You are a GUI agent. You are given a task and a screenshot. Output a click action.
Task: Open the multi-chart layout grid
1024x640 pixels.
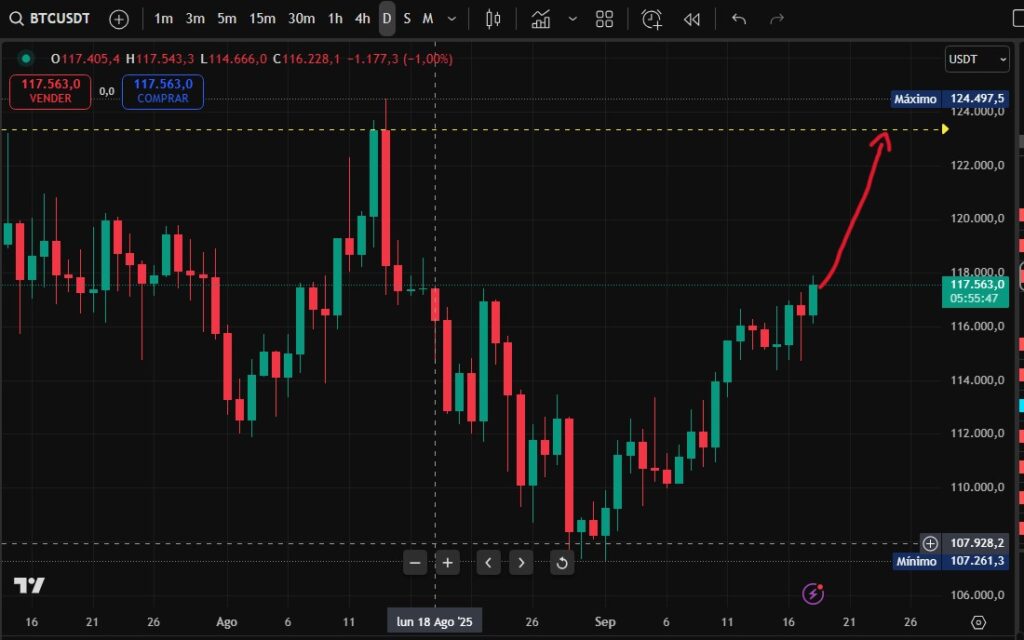(x=603, y=18)
